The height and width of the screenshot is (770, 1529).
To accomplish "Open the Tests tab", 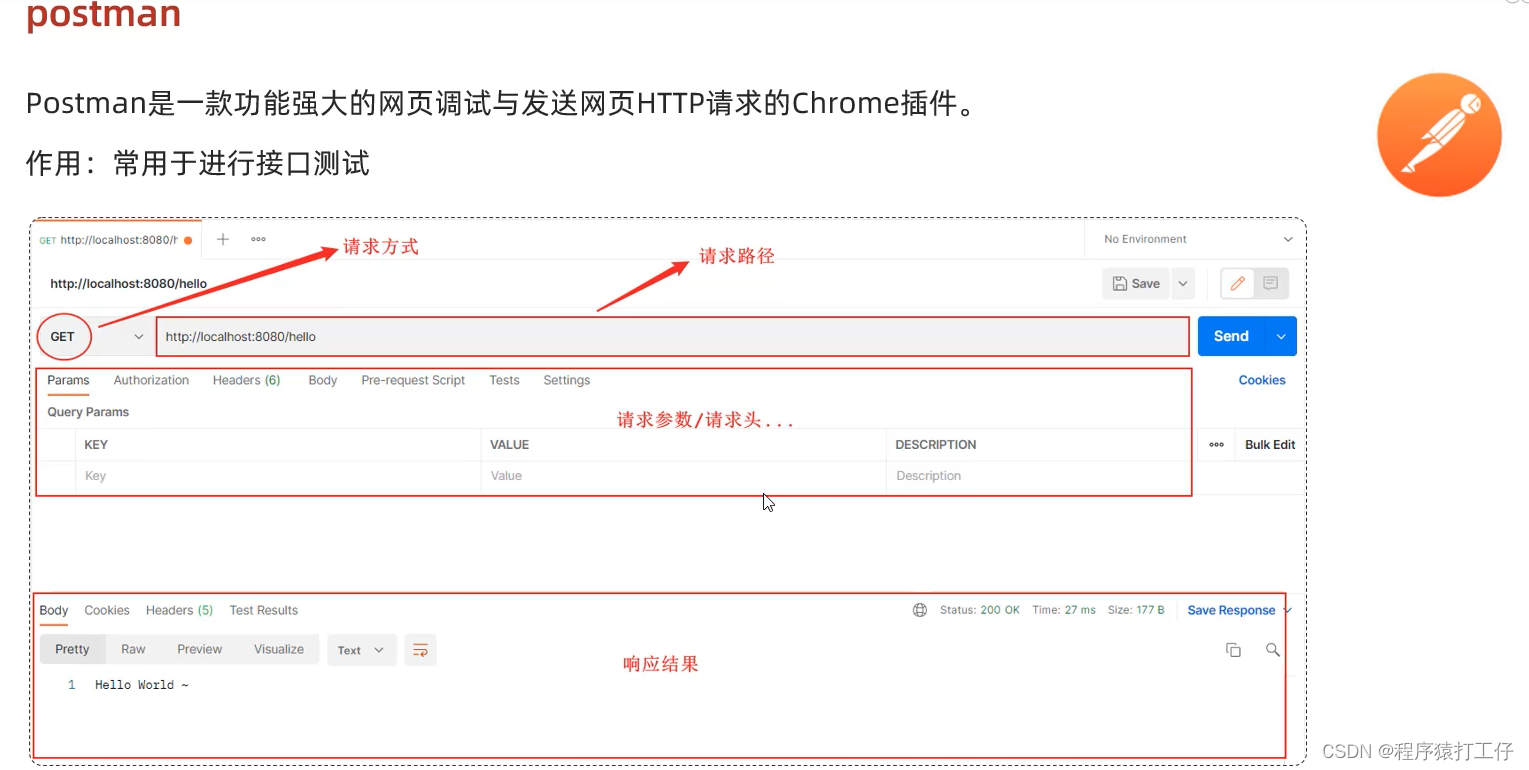I will pos(504,380).
